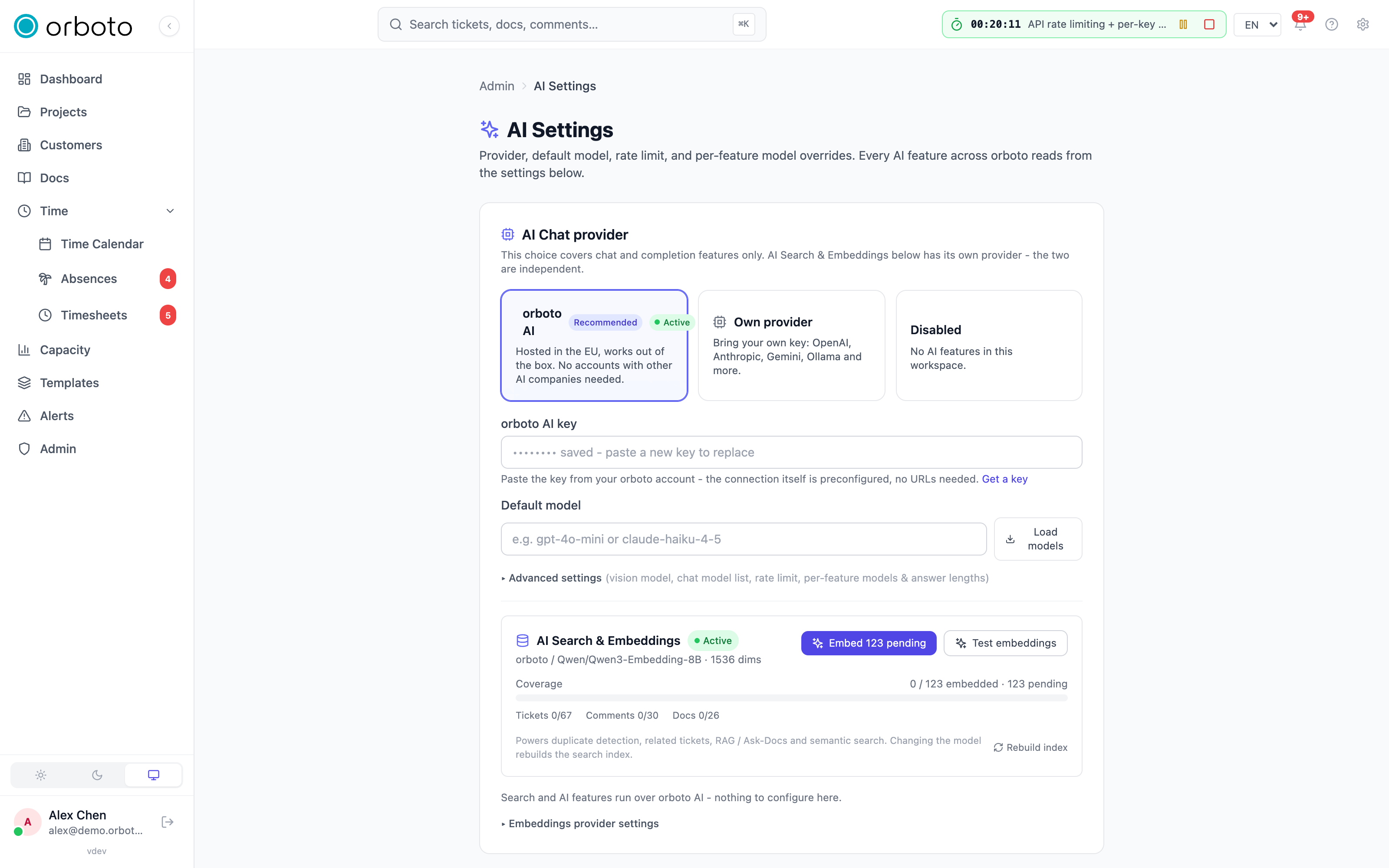Click Comments 0/30 count
Image resolution: width=1389 pixels, height=868 pixels.
point(622,715)
